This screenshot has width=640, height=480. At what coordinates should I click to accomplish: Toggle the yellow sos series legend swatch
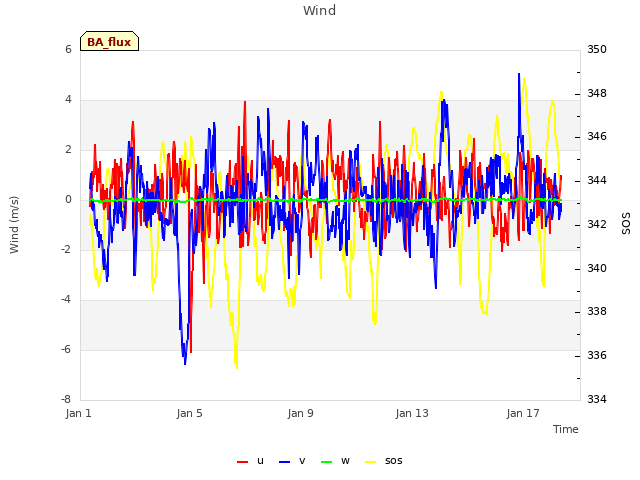coord(371,462)
